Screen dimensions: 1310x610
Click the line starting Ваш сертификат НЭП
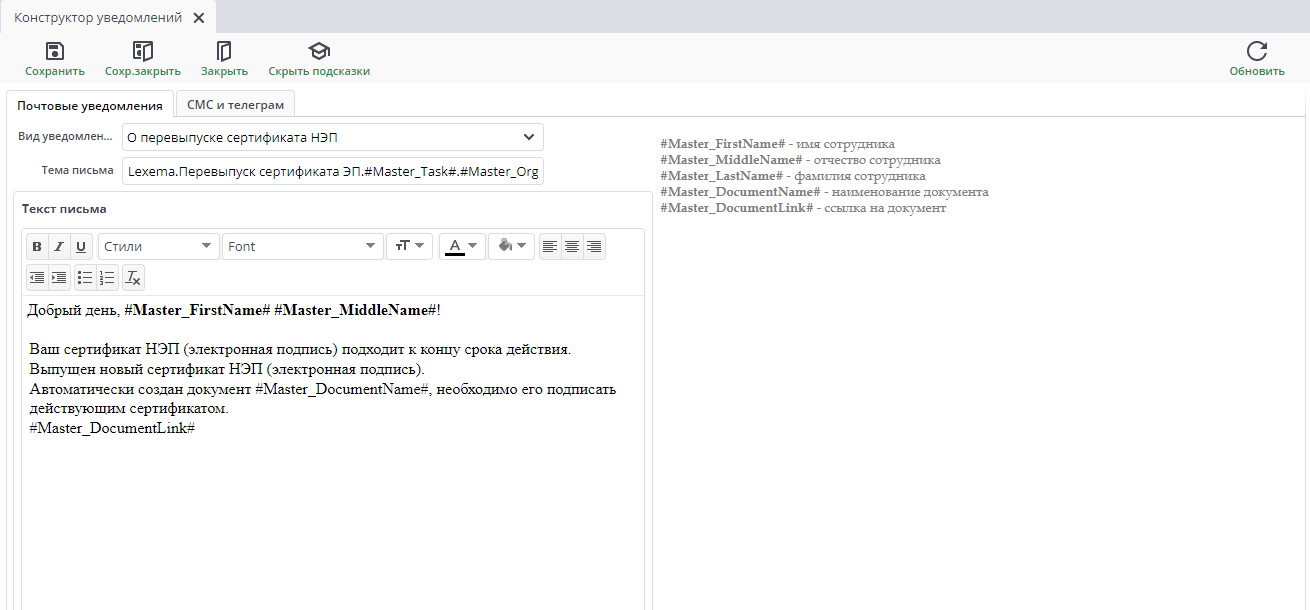pos(300,350)
